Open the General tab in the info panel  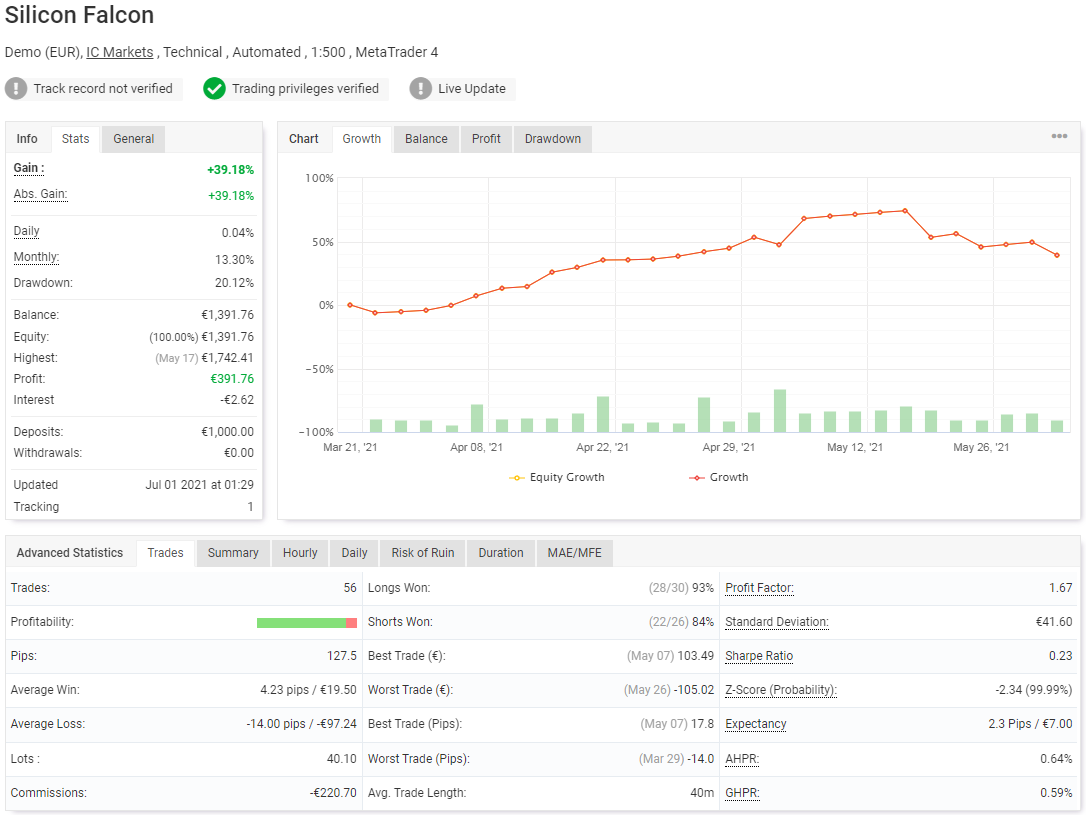pos(133,138)
